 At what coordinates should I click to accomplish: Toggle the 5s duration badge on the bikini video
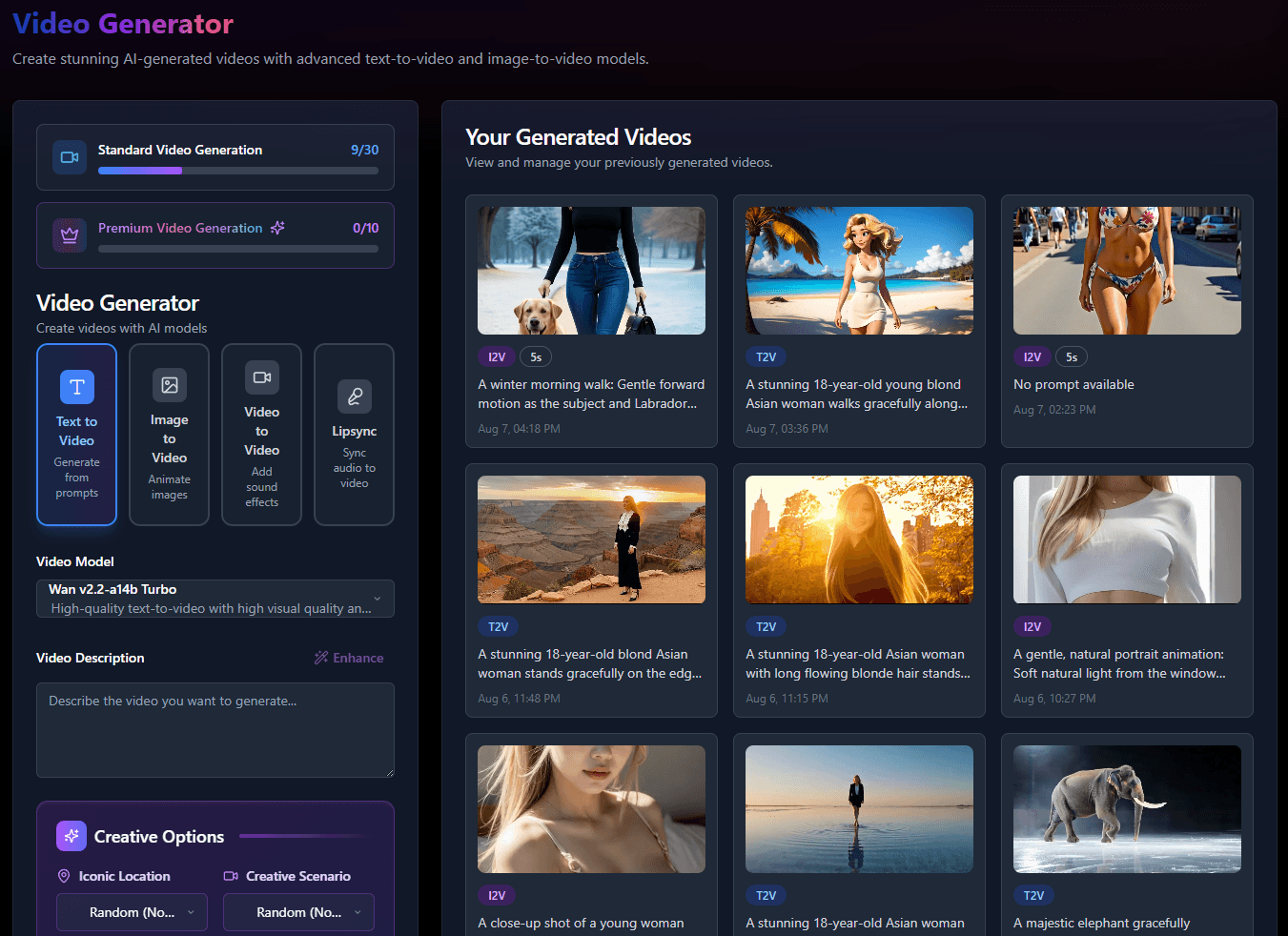coord(1071,356)
